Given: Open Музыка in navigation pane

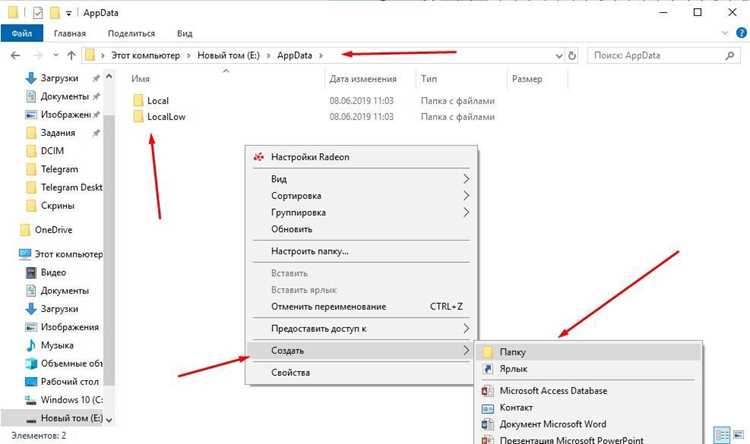Looking at the screenshot, I should (57, 345).
